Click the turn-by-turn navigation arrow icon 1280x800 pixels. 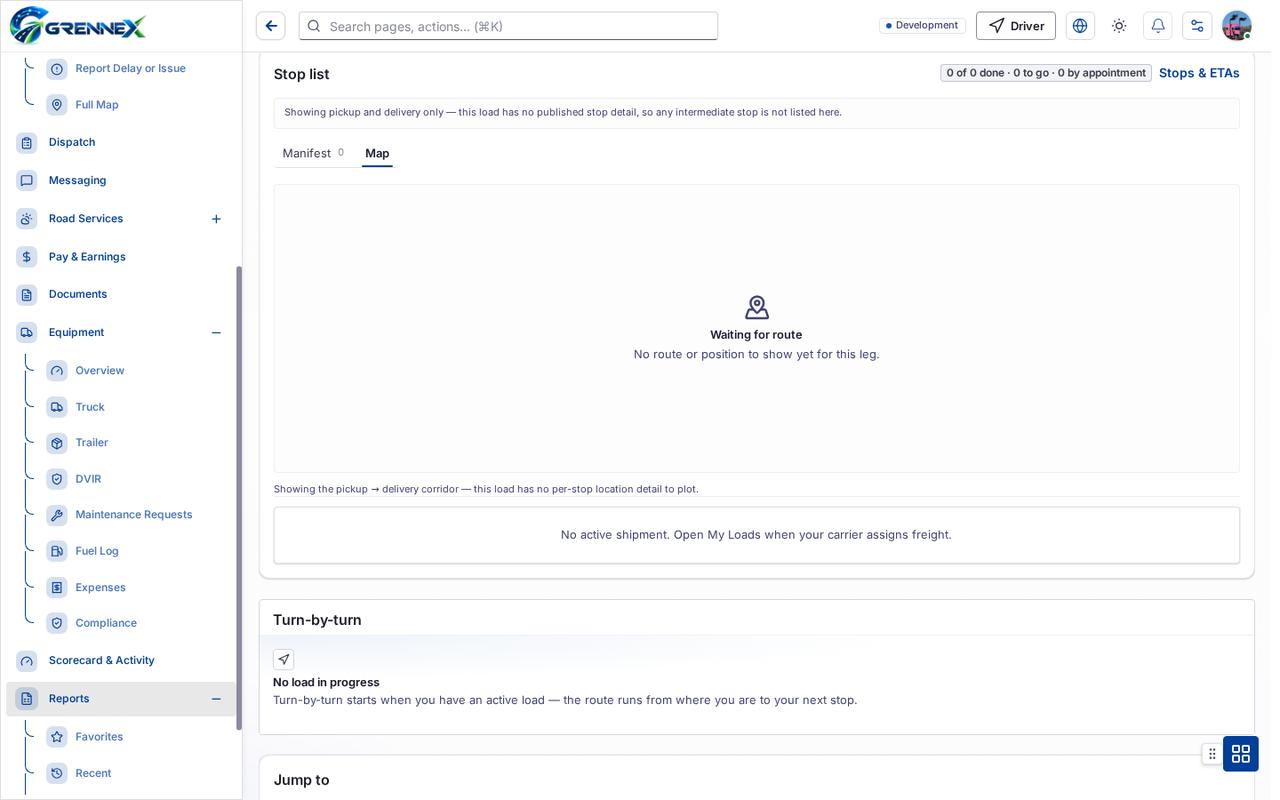[x=284, y=659]
